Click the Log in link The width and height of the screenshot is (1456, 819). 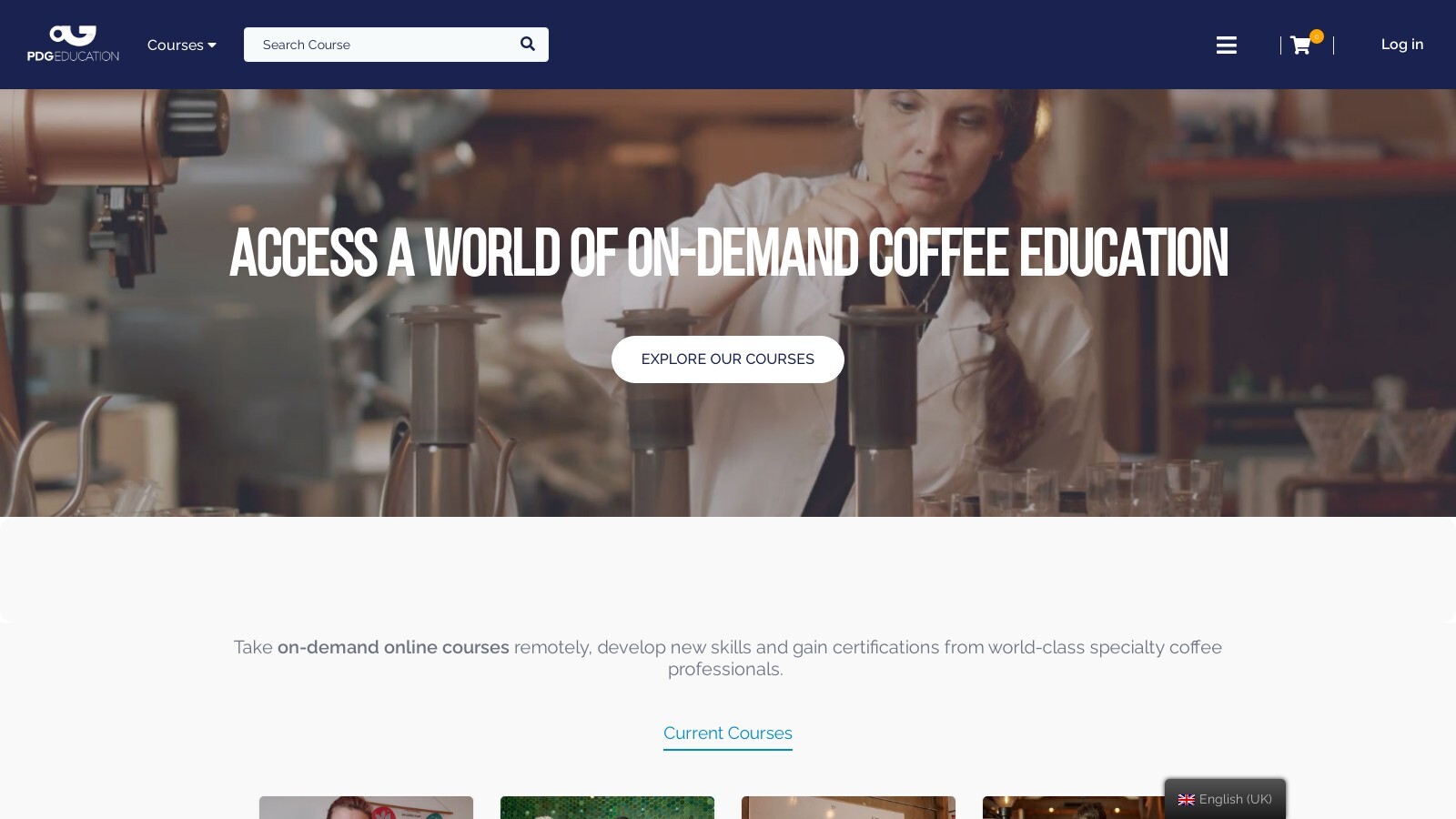(1402, 44)
